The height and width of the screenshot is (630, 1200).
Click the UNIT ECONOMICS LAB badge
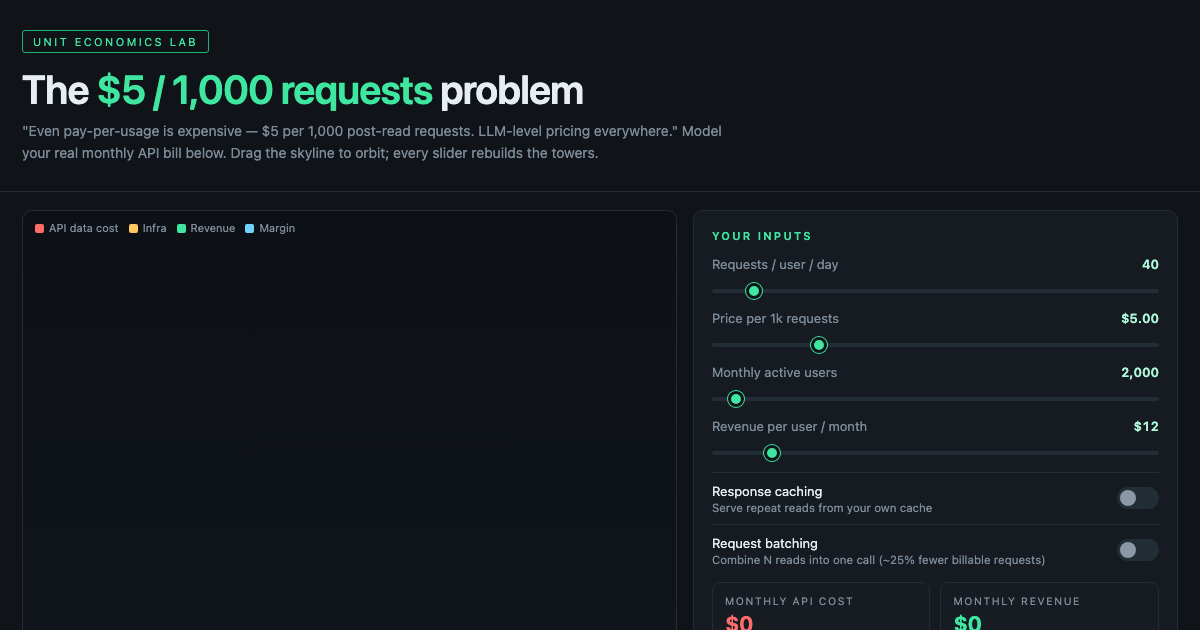(115, 42)
